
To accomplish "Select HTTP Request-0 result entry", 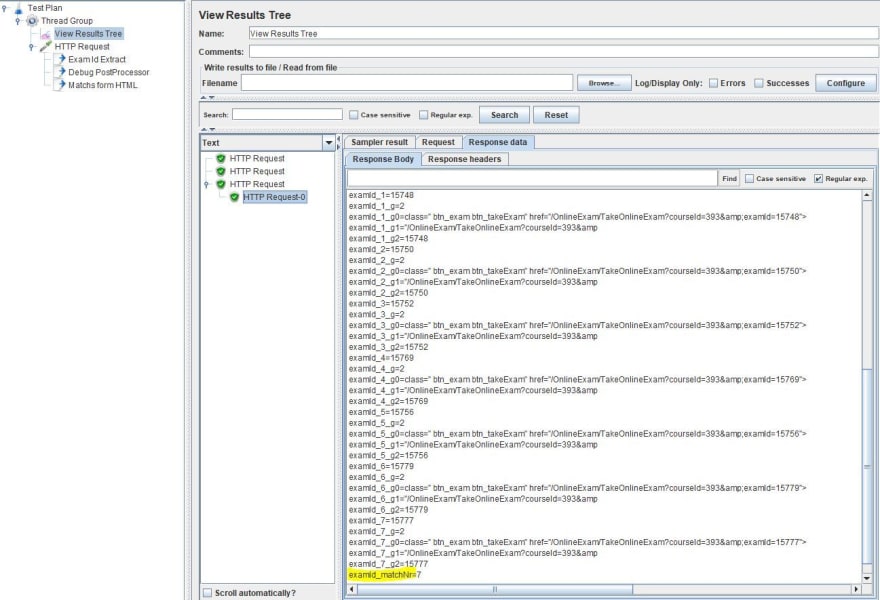I will (x=274, y=198).
